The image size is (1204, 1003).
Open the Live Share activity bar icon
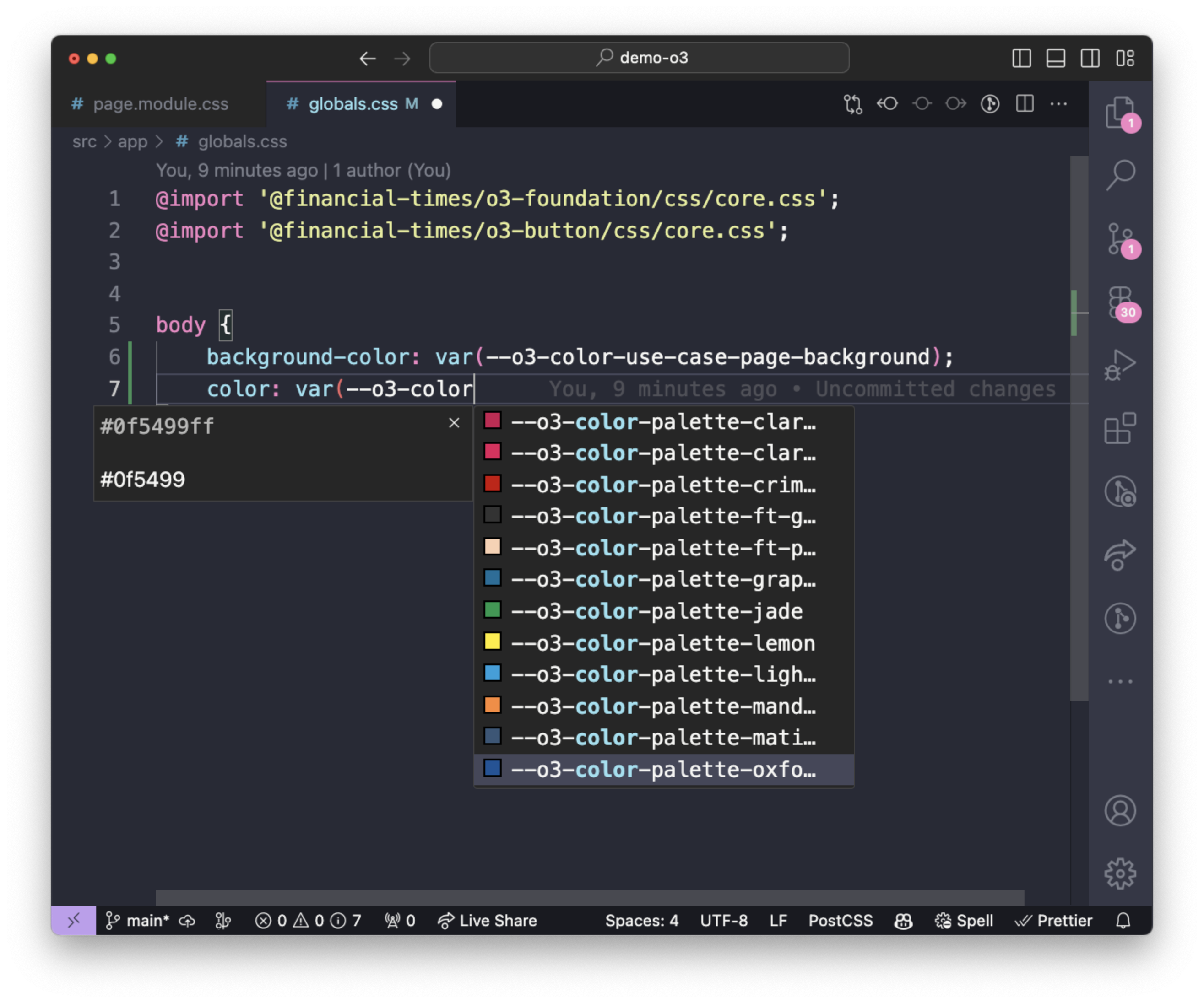1120,555
